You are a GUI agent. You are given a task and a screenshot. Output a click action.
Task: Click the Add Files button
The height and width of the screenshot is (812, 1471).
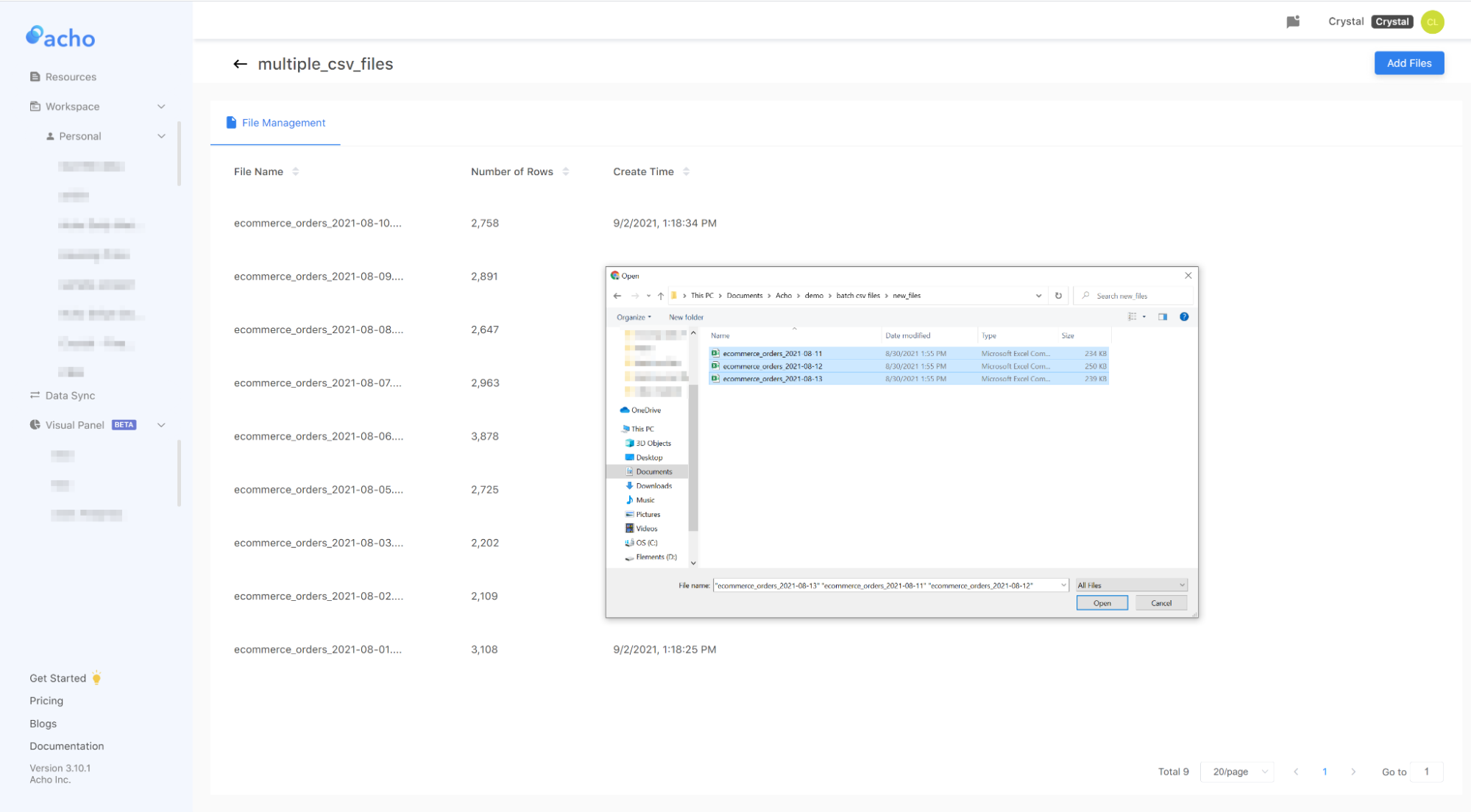coord(1408,63)
